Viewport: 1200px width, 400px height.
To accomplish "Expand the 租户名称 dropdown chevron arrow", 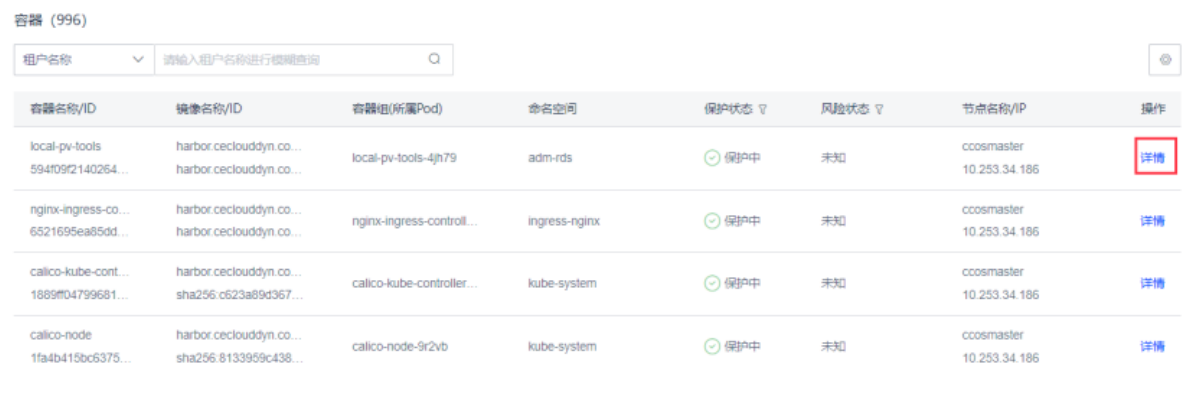I will pyautogui.click(x=138, y=60).
